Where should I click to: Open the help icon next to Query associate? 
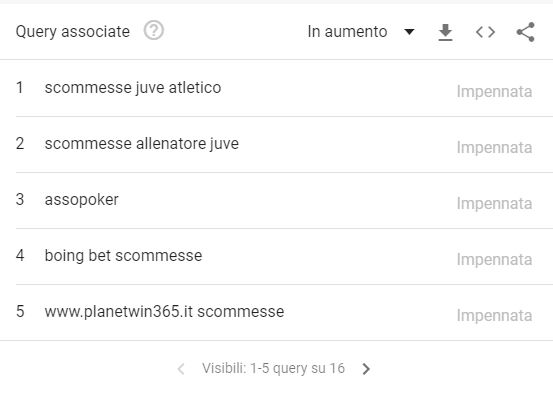coord(153,30)
